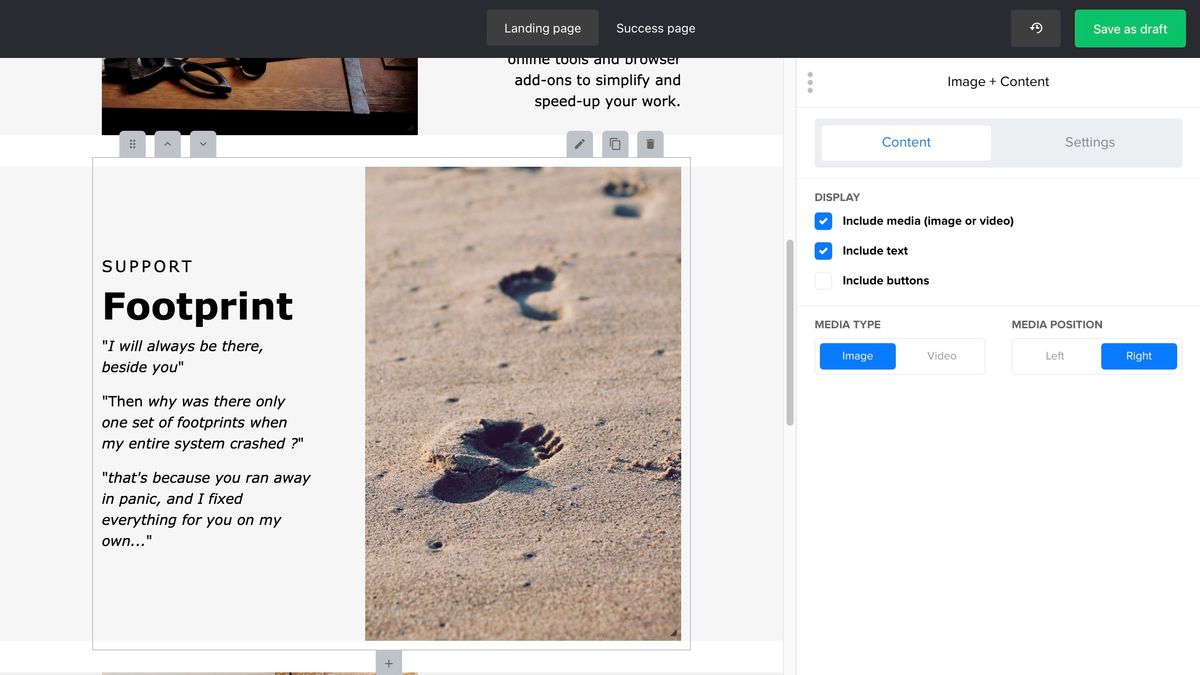1200x675 pixels.
Task: Switch to the Success page tab
Action: click(x=655, y=28)
